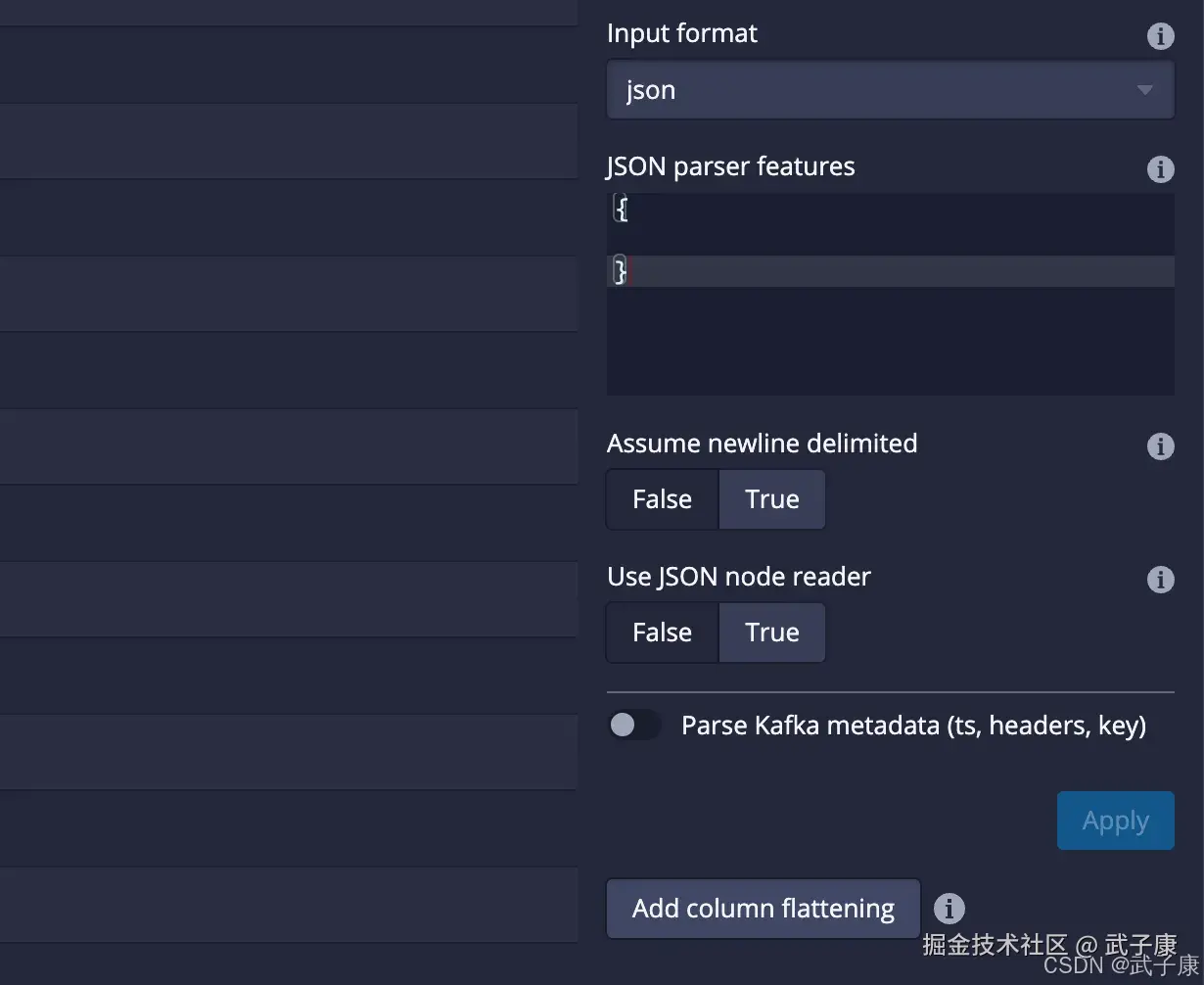The image size is (1204, 985).
Task: Open the Input format dropdown
Action: (890, 89)
